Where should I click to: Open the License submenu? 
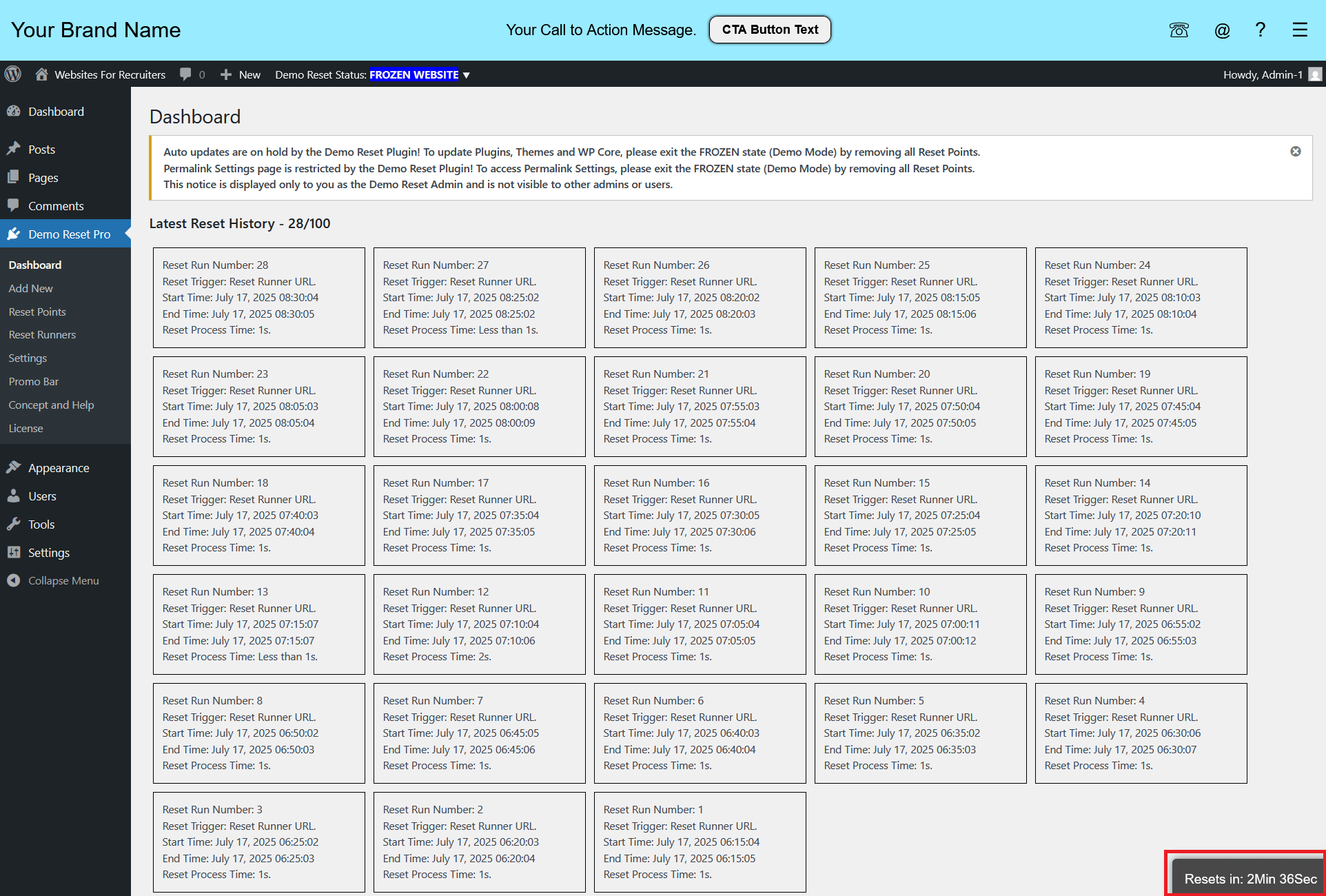pyautogui.click(x=25, y=428)
